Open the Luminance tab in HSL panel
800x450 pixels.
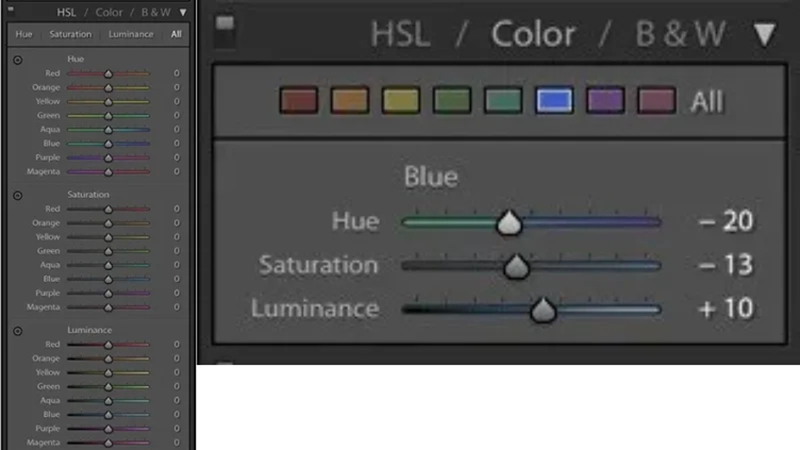click(x=131, y=34)
